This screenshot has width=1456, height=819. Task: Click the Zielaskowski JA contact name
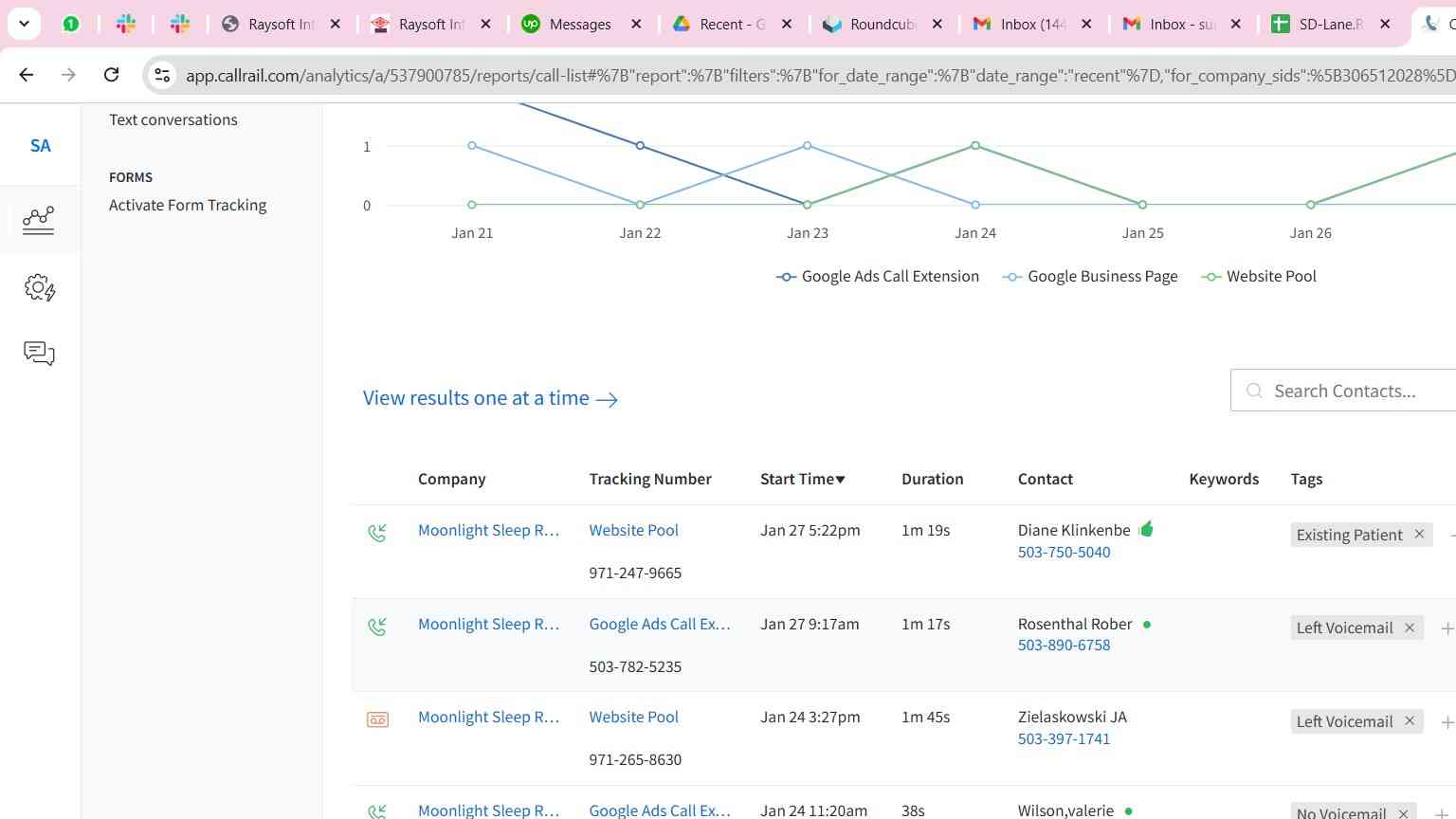1072,717
